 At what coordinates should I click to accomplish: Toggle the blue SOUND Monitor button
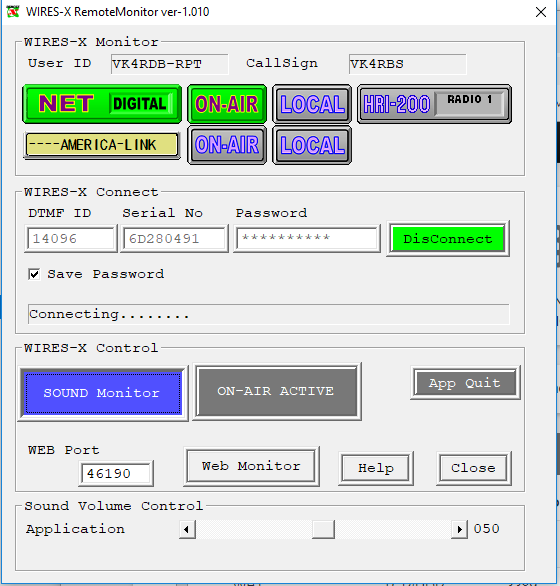[x=103, y=393]
